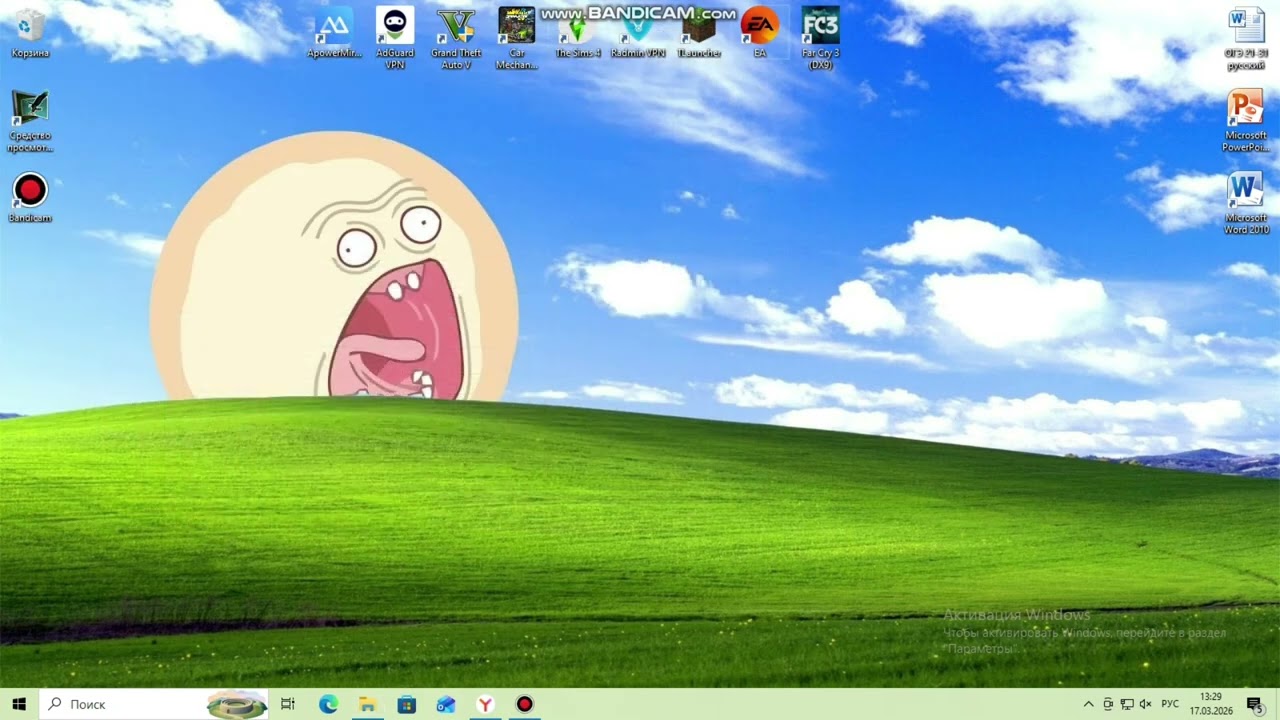
Task: Open the Windows Start menu
Action: pos(19,704)
